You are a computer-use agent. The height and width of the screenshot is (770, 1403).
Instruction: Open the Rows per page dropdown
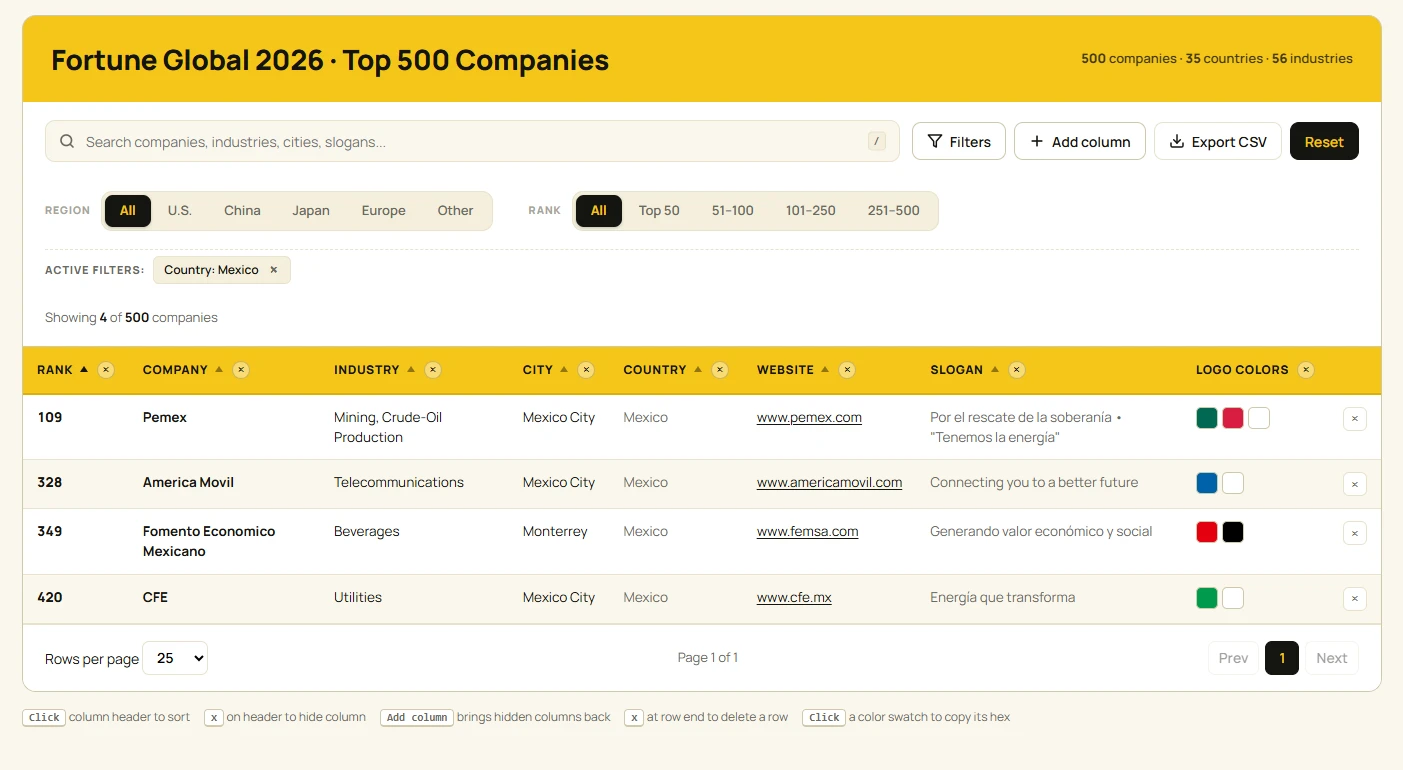pyautogui.click(x=175, y=658)
